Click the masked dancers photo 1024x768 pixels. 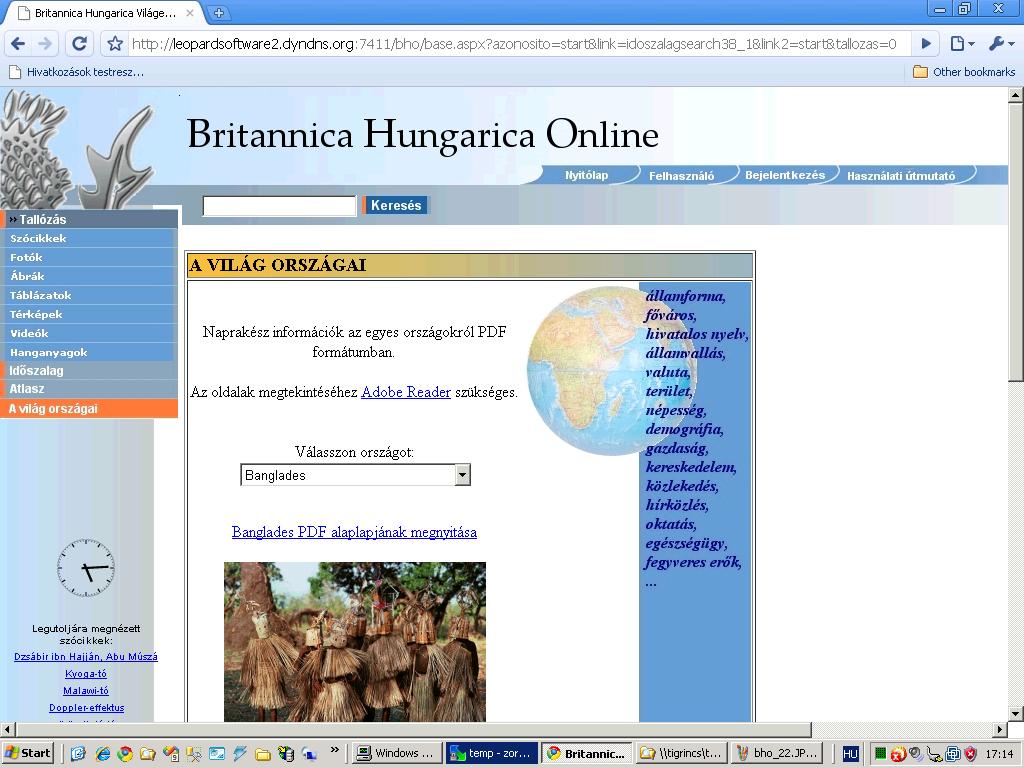tap(355, 641)
